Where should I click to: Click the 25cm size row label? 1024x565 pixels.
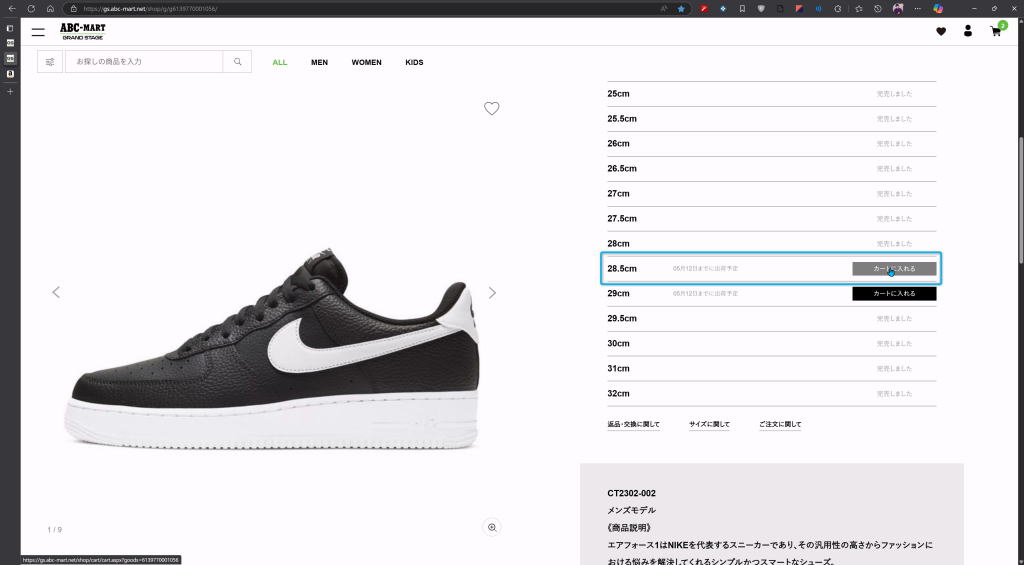click(618, 94)
